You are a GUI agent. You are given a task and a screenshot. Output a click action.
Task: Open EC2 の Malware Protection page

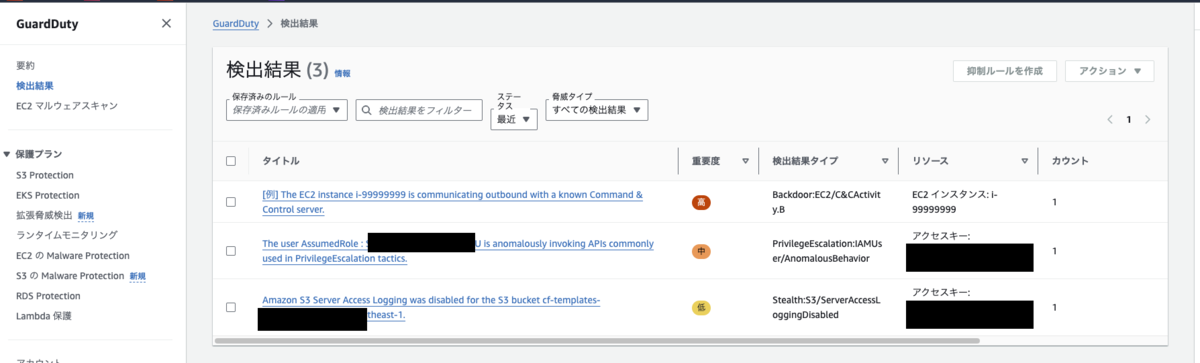[x=73, y=255]
